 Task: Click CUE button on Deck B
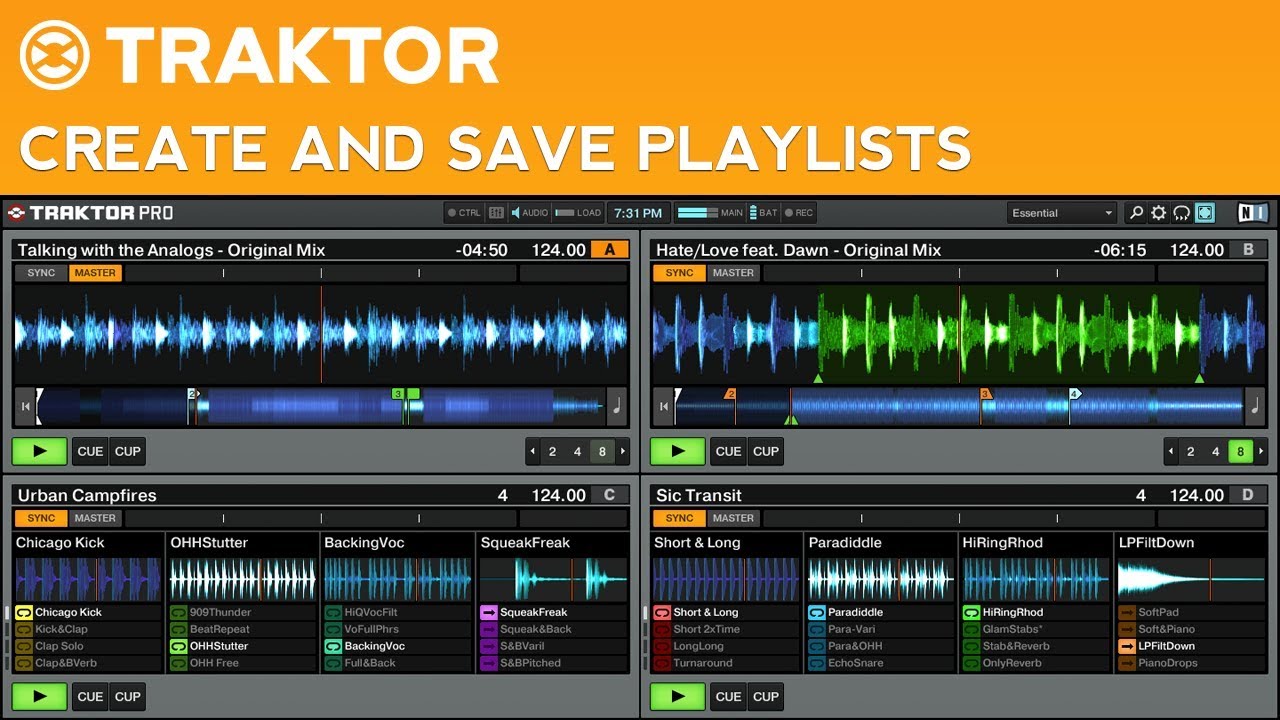click(x=728, y=451)
